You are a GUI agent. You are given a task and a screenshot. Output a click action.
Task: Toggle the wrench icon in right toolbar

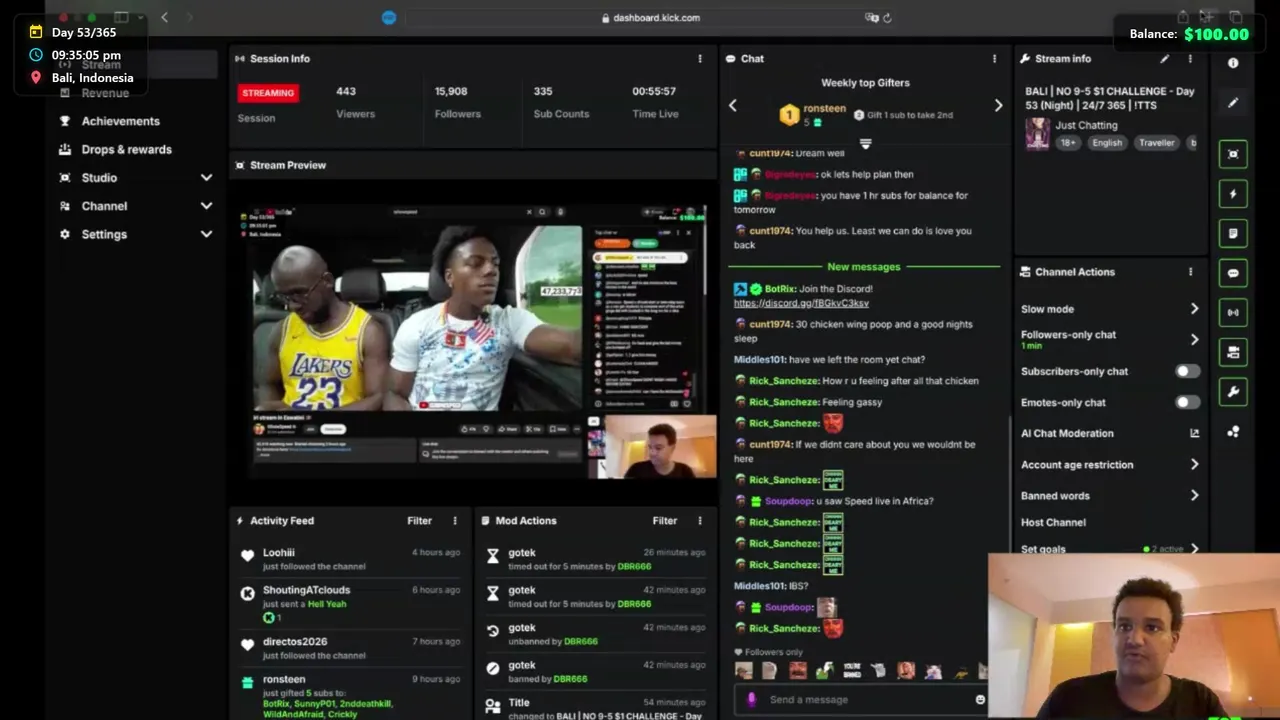coord(1233,392)
